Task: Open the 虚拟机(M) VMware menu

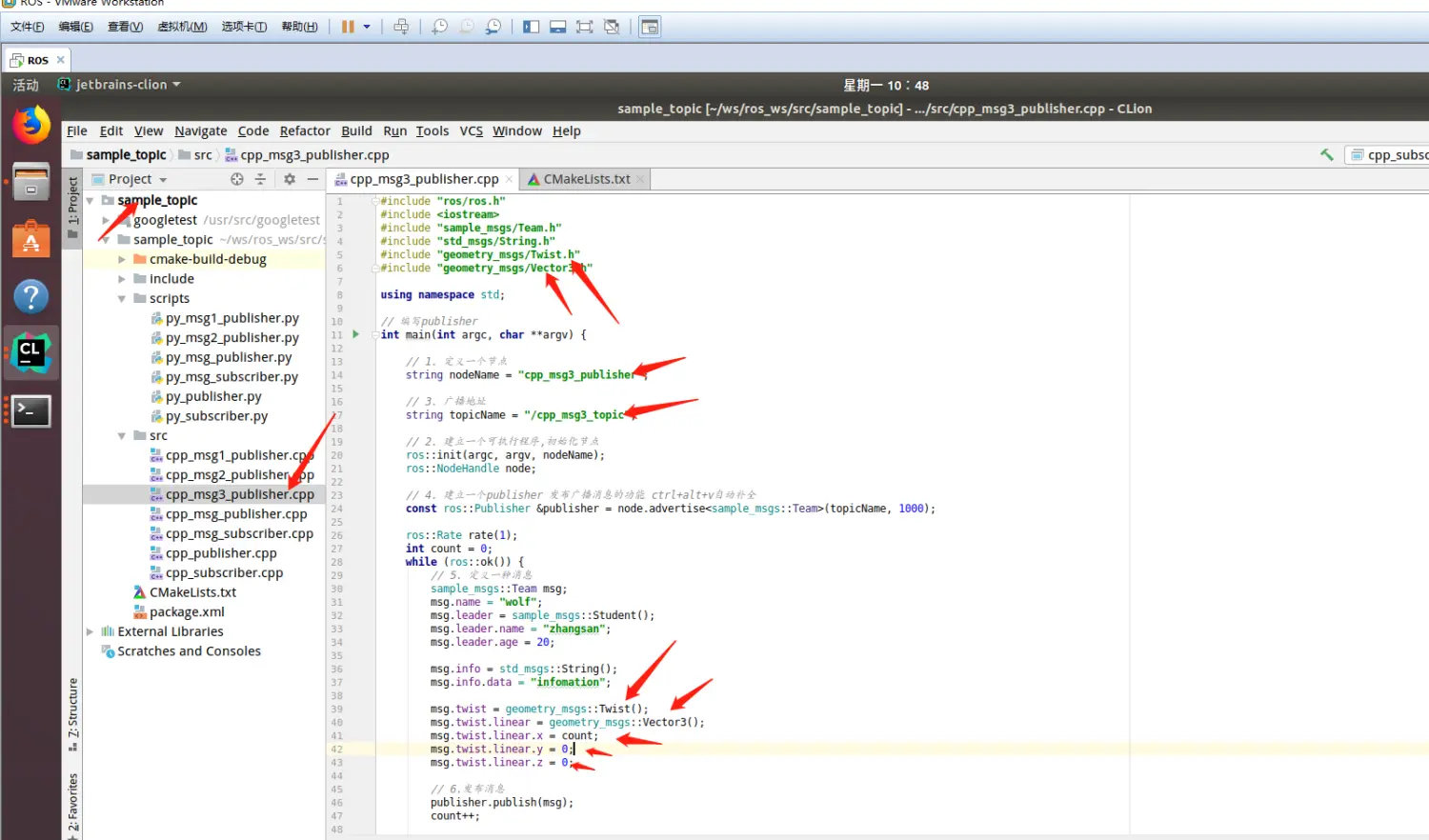Action: point(182,27)
